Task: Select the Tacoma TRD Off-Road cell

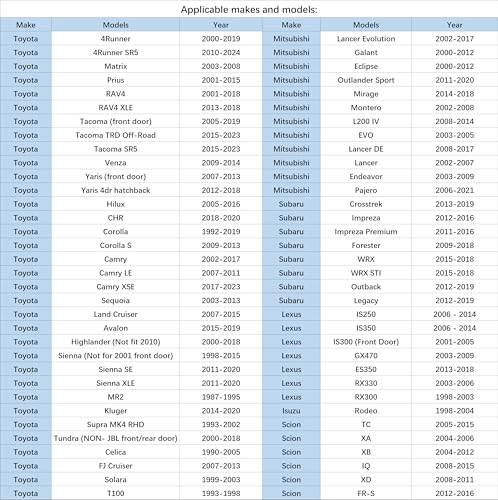Action: point(115,135)
